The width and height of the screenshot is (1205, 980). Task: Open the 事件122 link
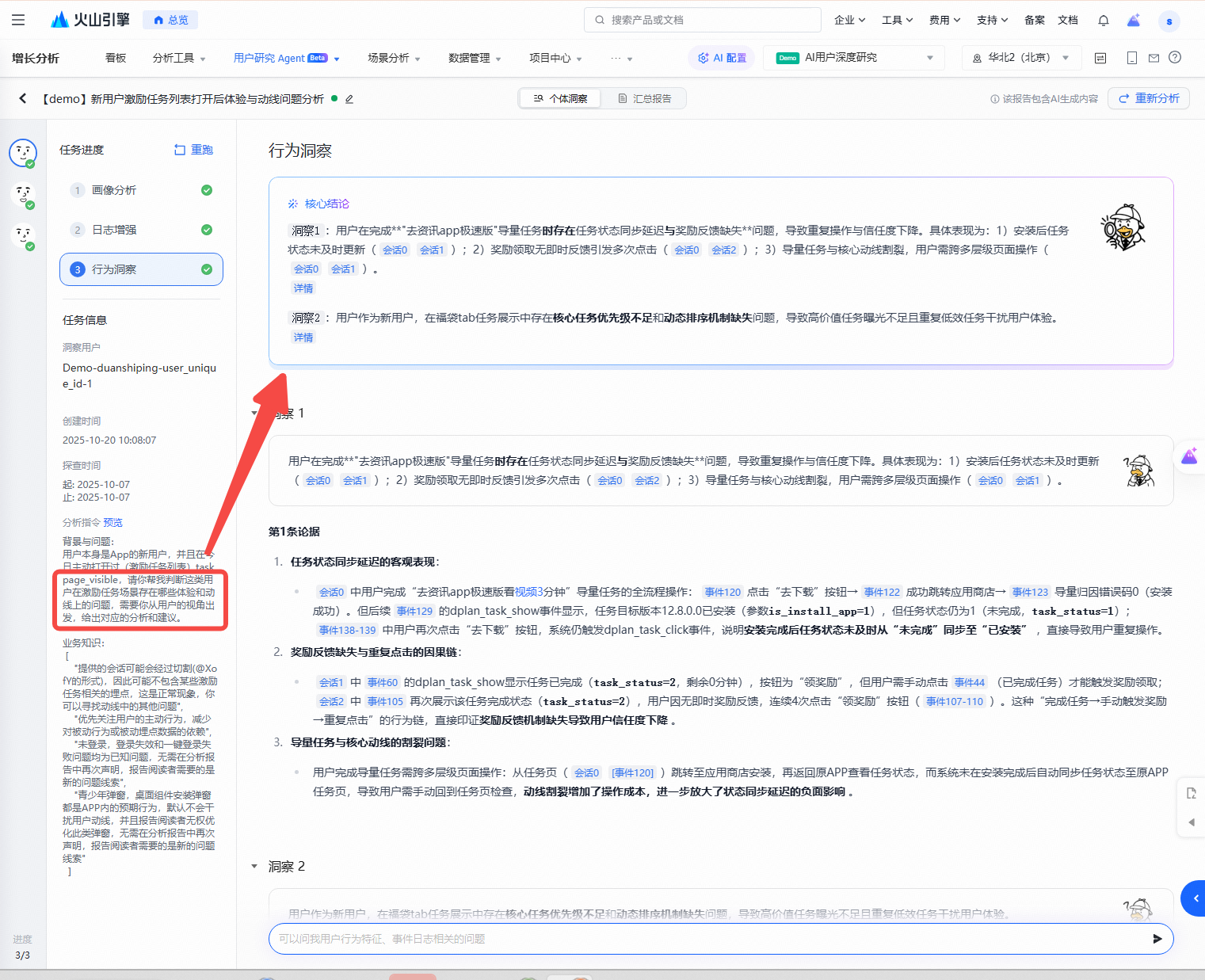coord(882,592)
